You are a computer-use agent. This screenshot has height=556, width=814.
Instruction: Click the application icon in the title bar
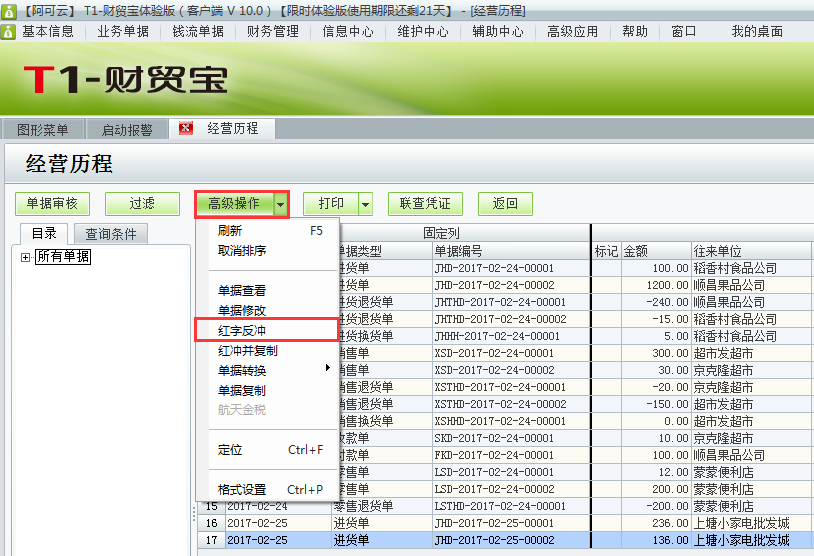[x=9, y=11]
